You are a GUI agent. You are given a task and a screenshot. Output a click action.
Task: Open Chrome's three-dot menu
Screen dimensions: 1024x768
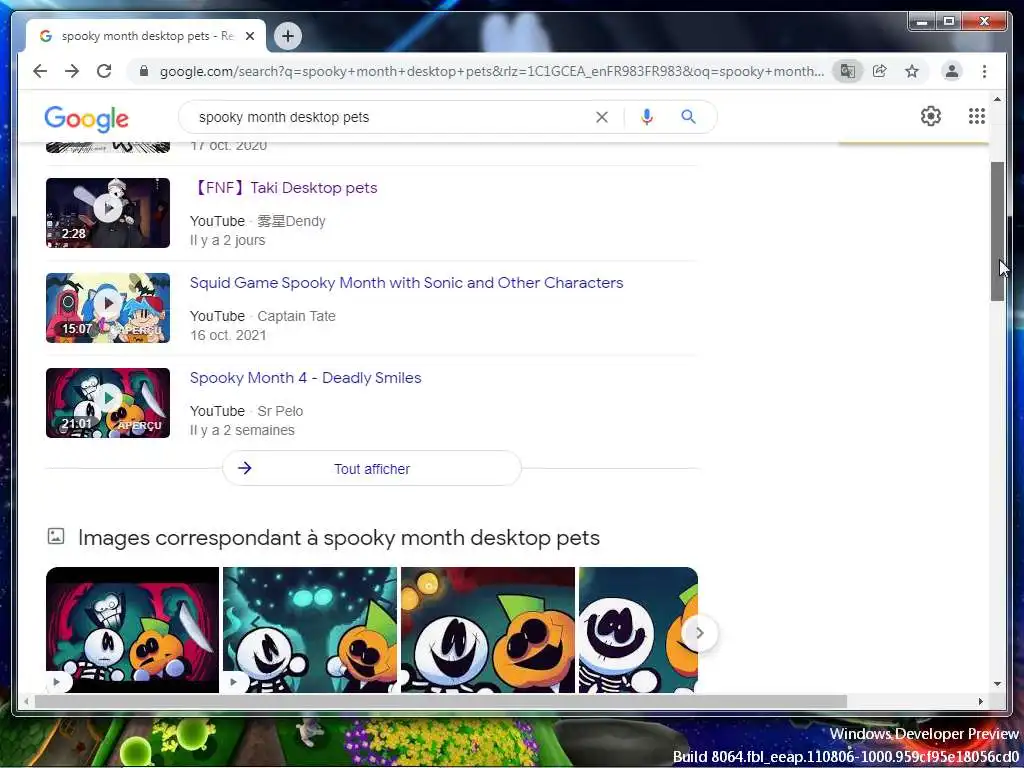click(x=984, y=71)
